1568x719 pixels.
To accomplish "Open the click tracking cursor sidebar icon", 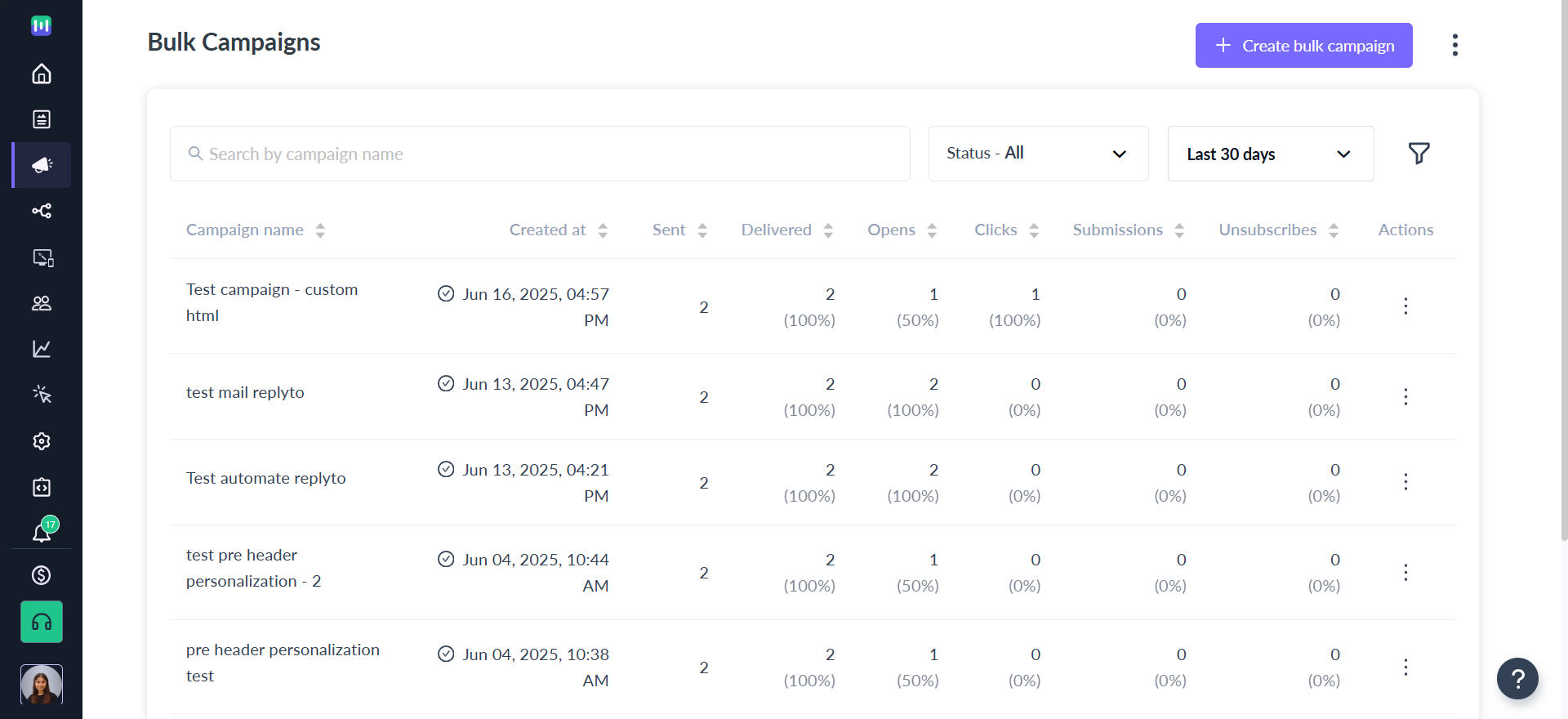I will 42,395.
